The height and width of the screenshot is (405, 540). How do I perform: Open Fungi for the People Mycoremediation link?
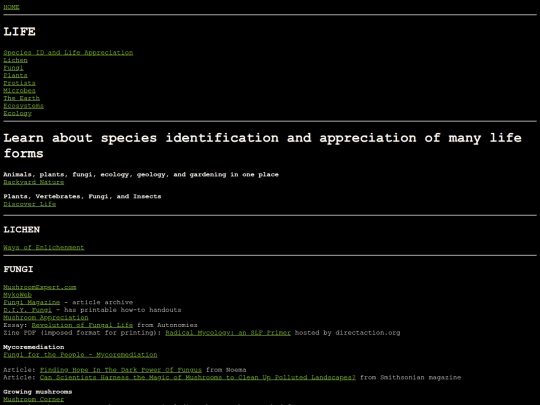pos(80,354)
